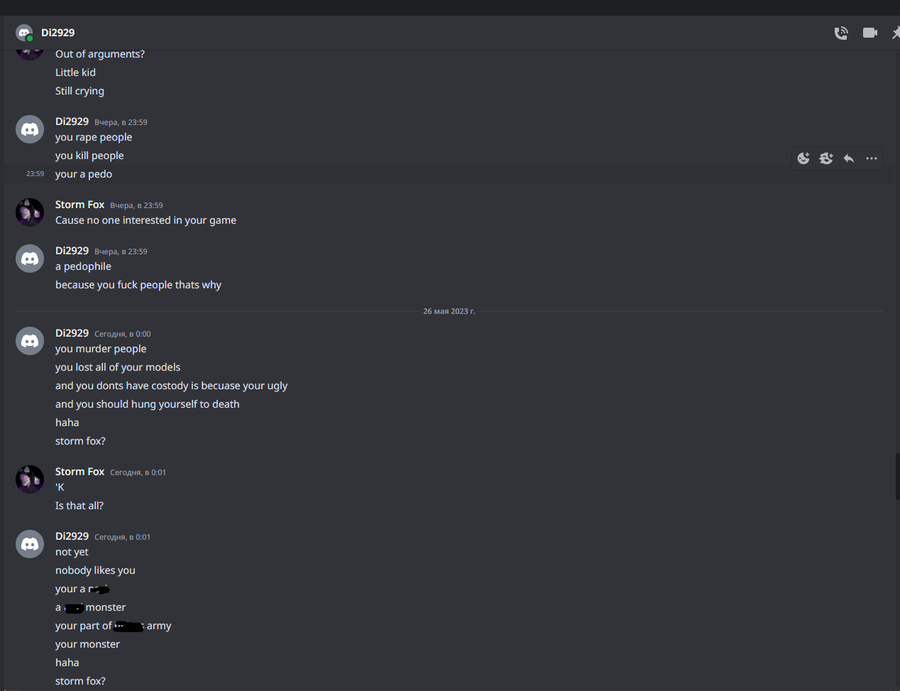Click the chat scrollbar thumb on the right edge
Image resolution: width=900 pixels, height=691 pixels.
897,476
